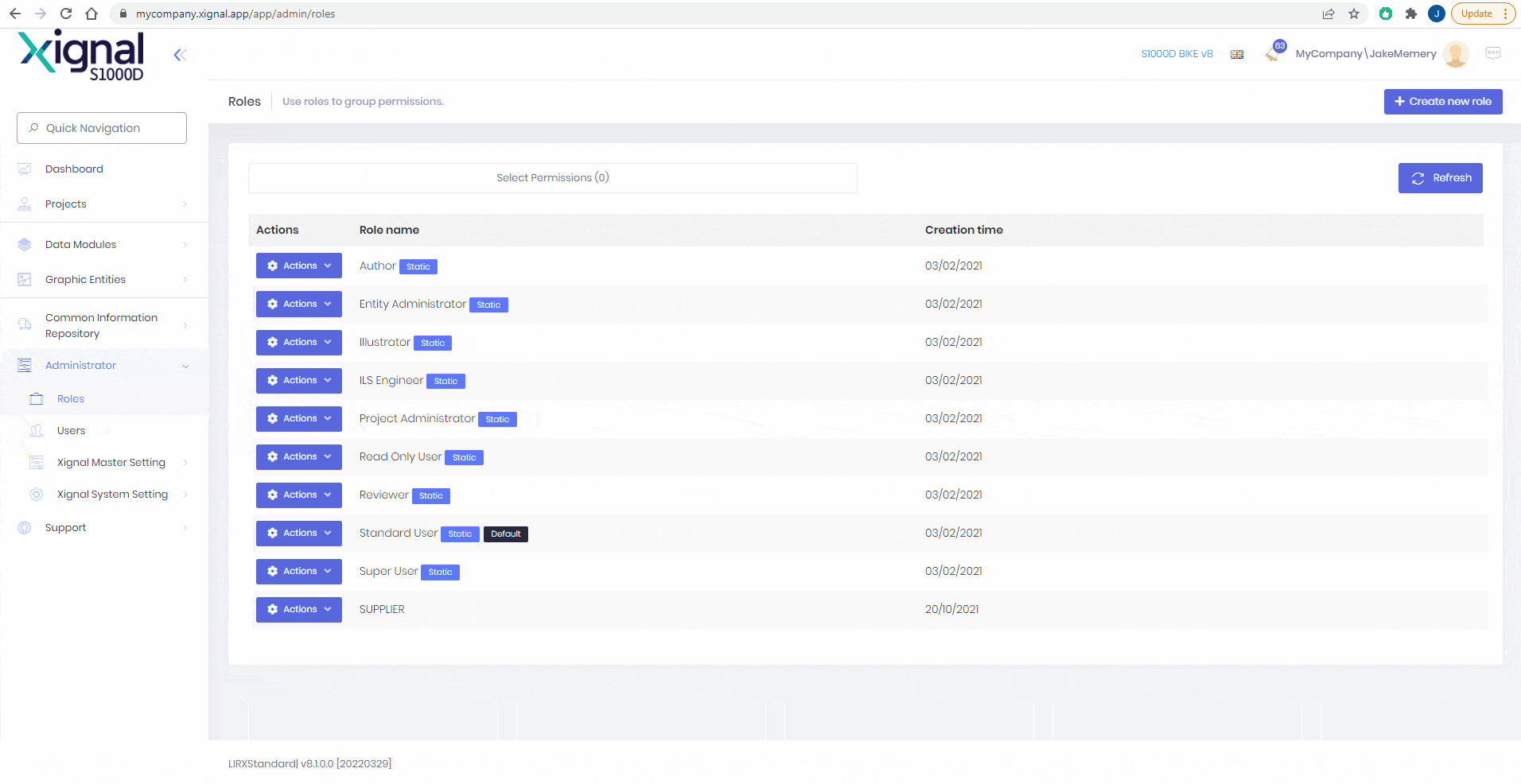Open browser extensions puzzle icon
The width and height of the screenshot is (1521, 784).
[1411, 14]
